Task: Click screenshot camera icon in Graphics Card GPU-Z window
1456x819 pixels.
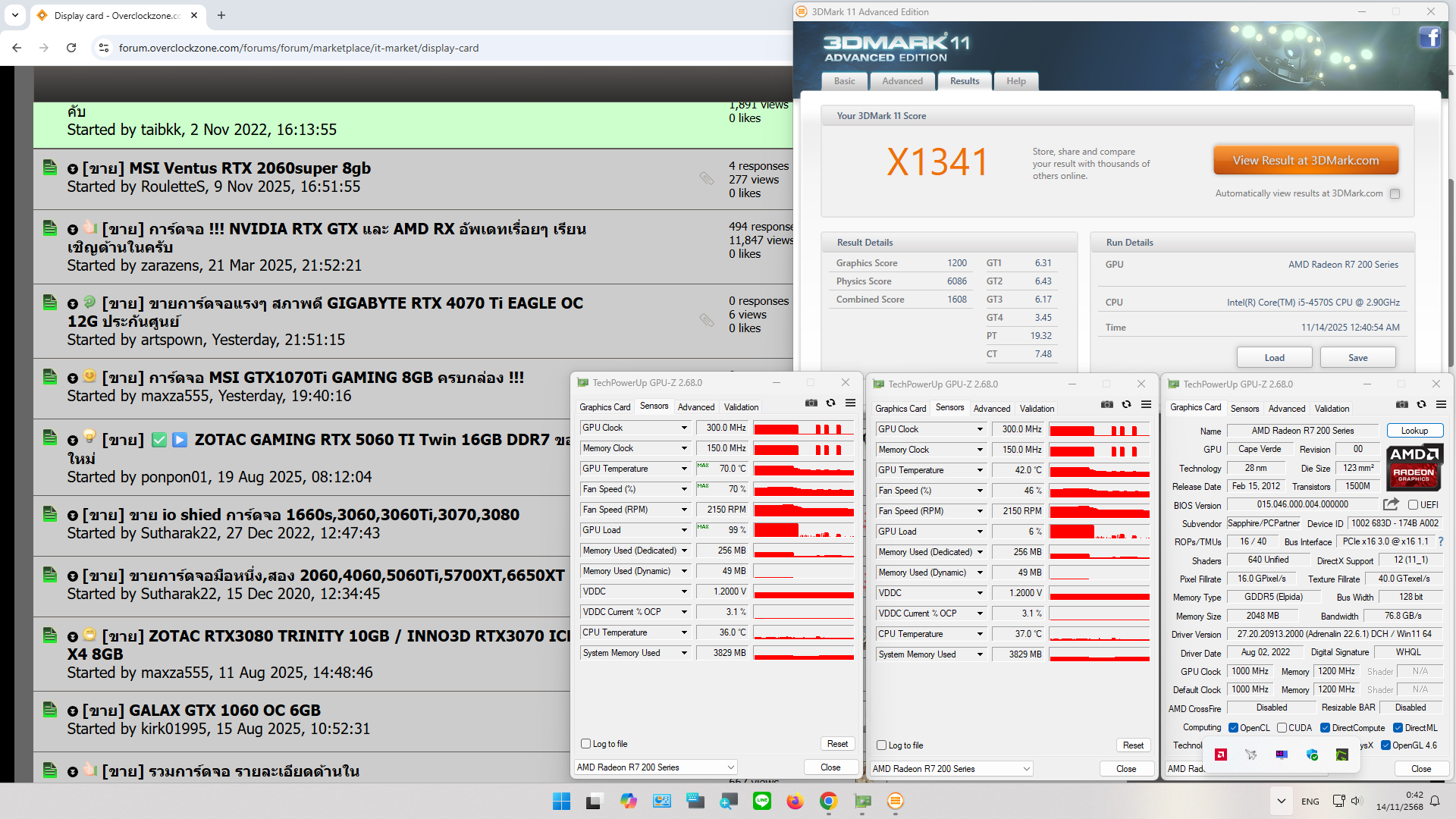Action: (1401, 405)
